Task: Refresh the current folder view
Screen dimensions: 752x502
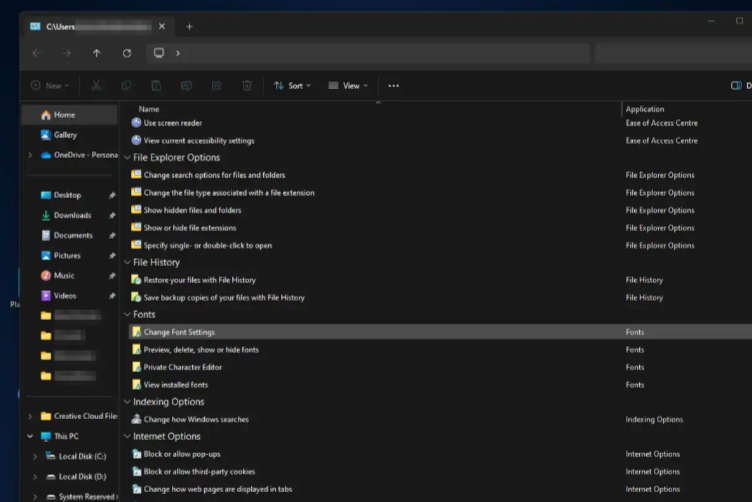Action: coord(127,53)
